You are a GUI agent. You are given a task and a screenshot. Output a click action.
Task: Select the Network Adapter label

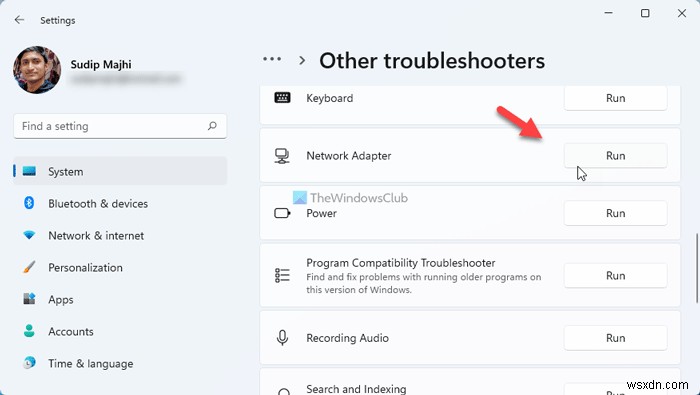(349, 156)
